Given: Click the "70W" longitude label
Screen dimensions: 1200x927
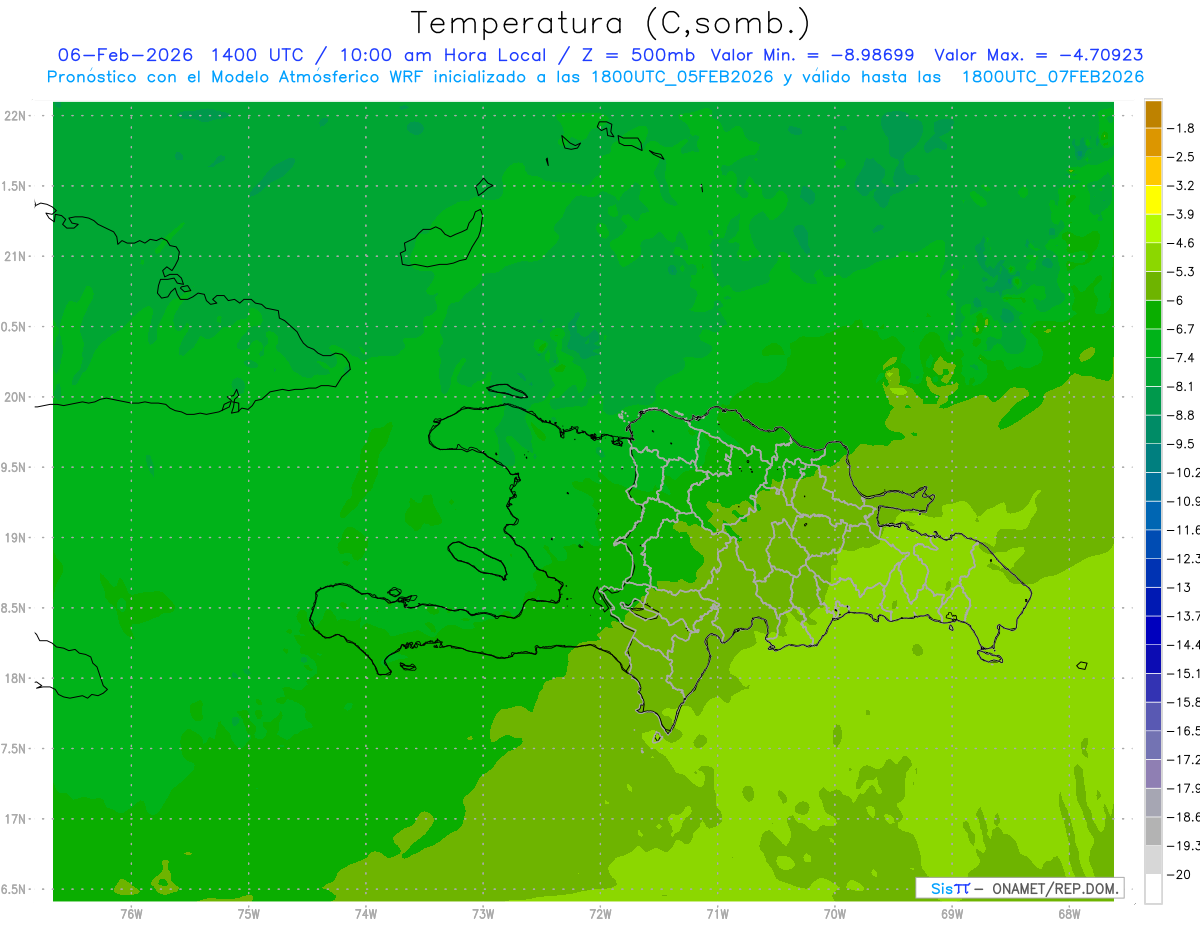Looking at the screenshot, I should (835, 913).
